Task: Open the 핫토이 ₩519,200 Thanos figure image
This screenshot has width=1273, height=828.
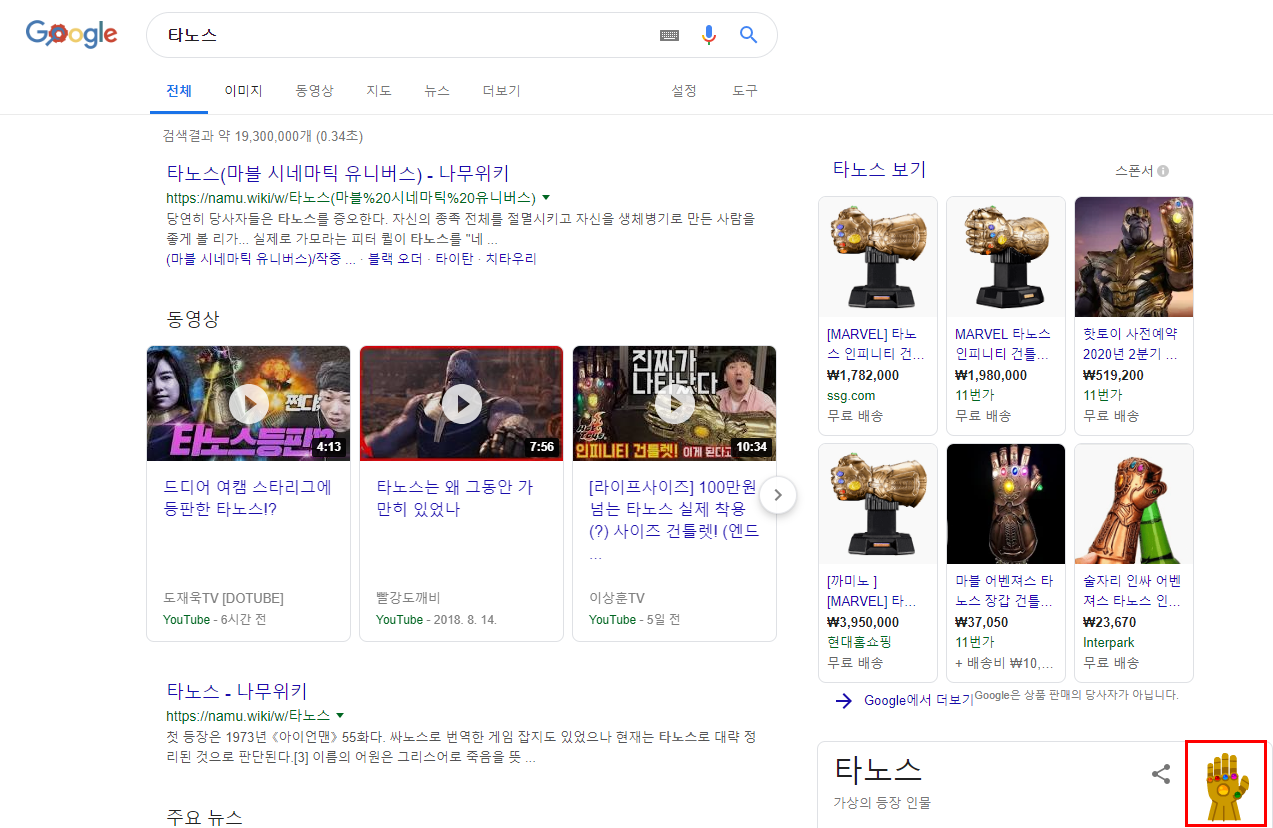Action: tap(1134, 257)
